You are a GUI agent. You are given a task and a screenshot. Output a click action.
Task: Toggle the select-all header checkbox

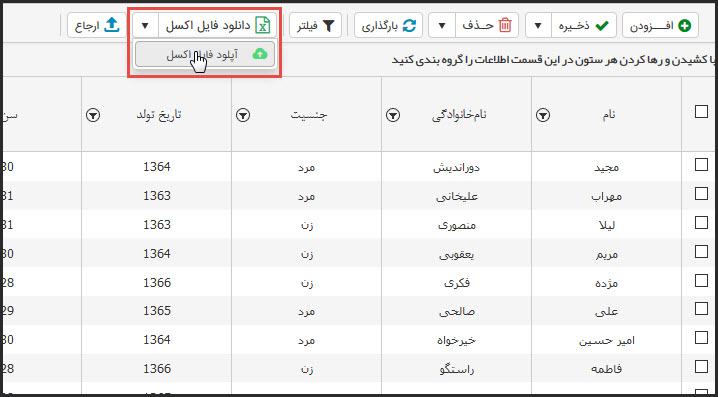coord(701,112)
